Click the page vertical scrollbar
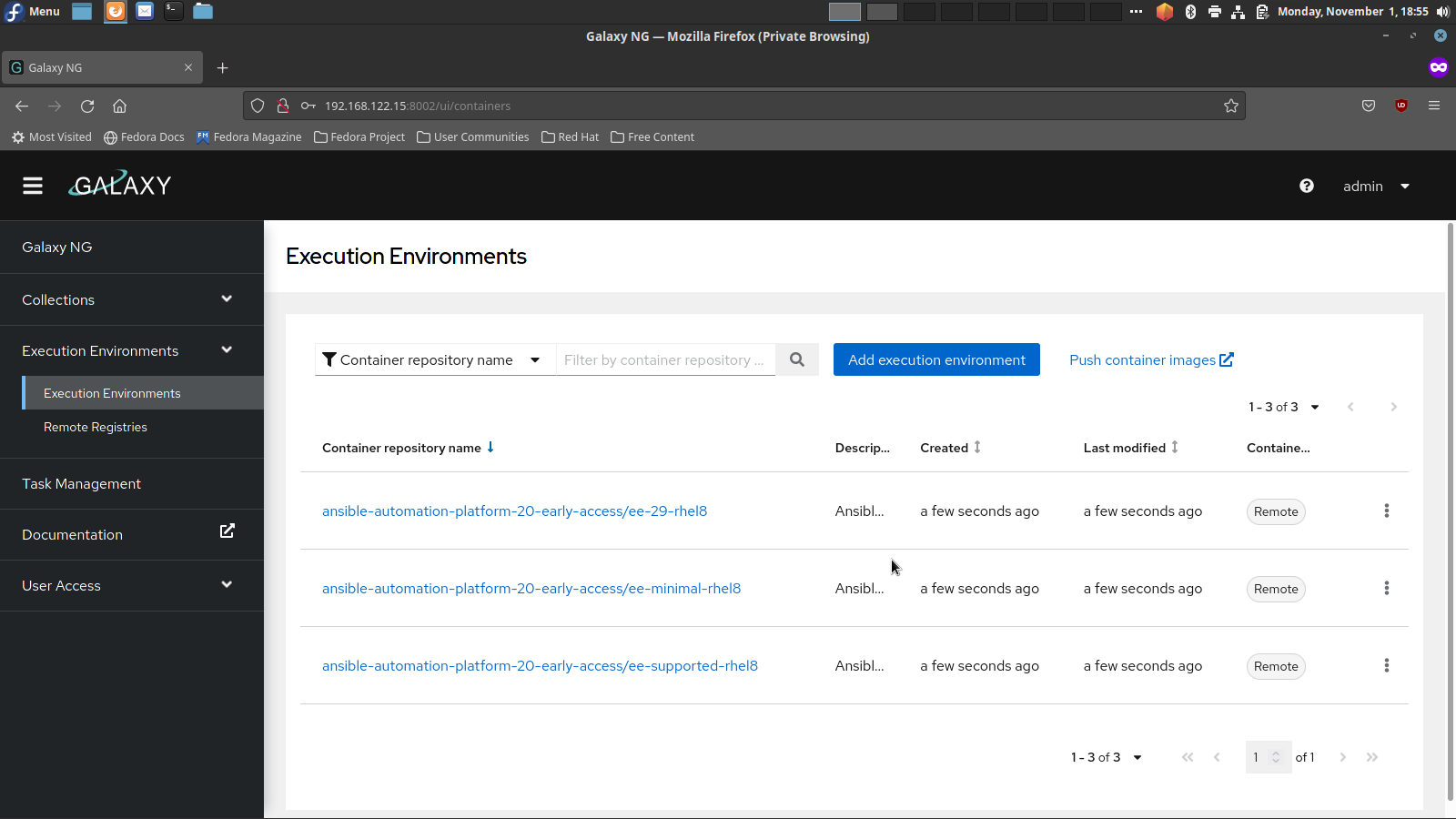 click(x=1450, y=510)
